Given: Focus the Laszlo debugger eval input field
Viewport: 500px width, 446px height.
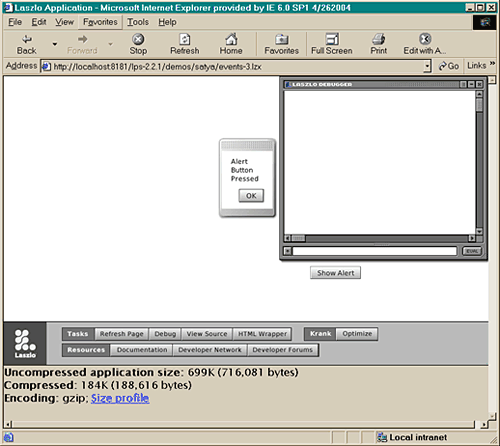Looking at the screenshot, I should click(x=375, y=251).
